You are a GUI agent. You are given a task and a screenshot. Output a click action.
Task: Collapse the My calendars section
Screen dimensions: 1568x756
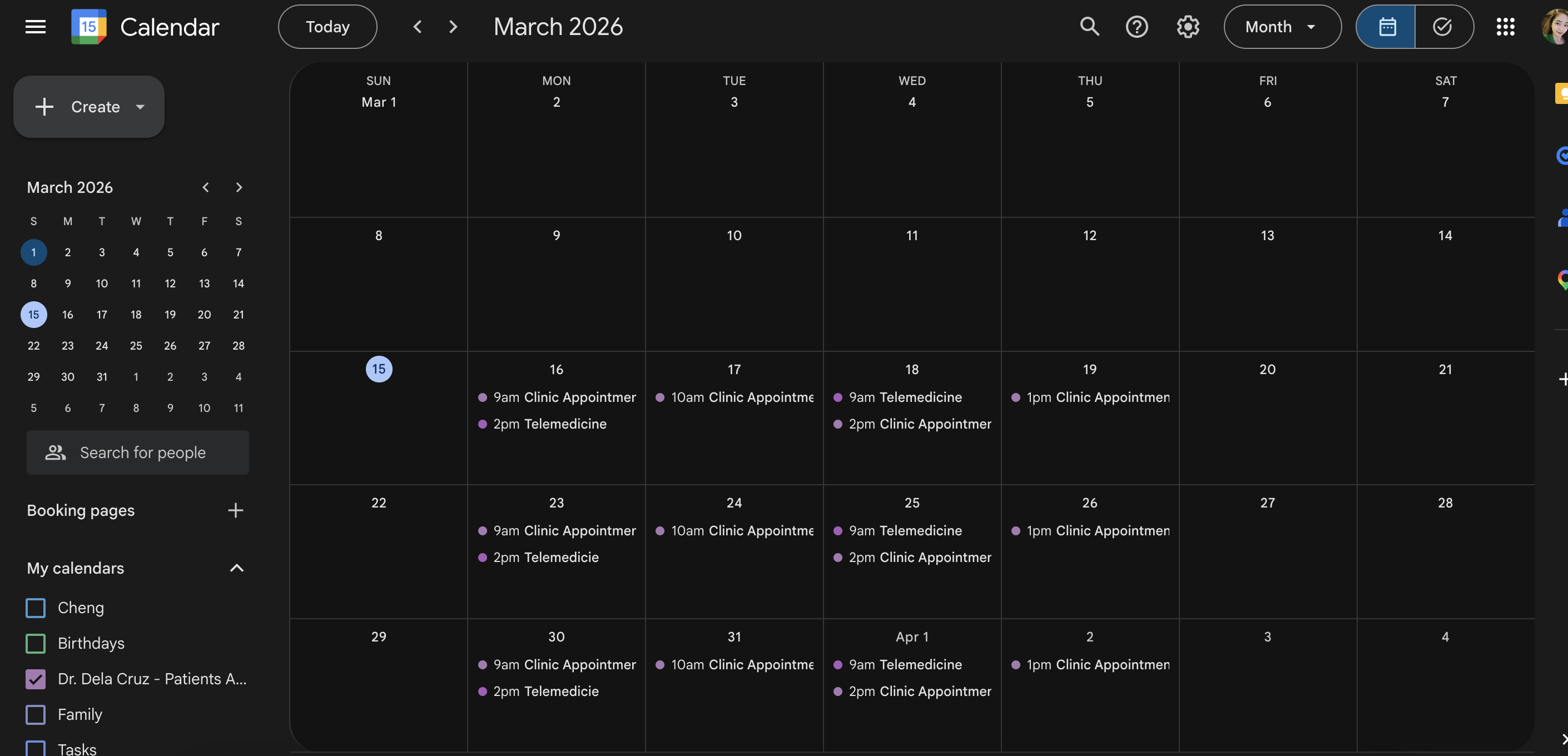coord(236,568)
